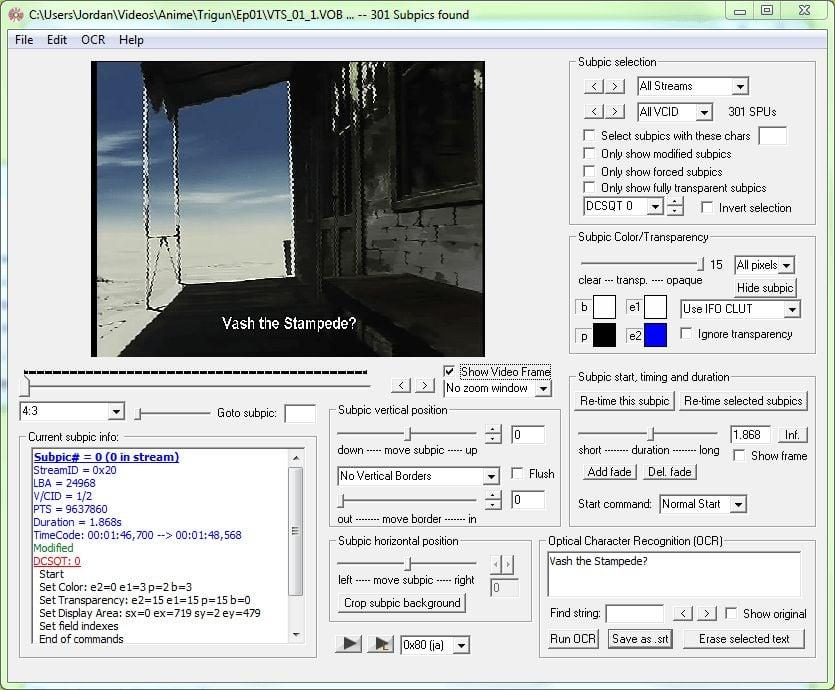Go to next stream with right arrow beside All Streams
Image resolution: width=835 pixels, height=690 pixels.
click(x=615, y=86)
